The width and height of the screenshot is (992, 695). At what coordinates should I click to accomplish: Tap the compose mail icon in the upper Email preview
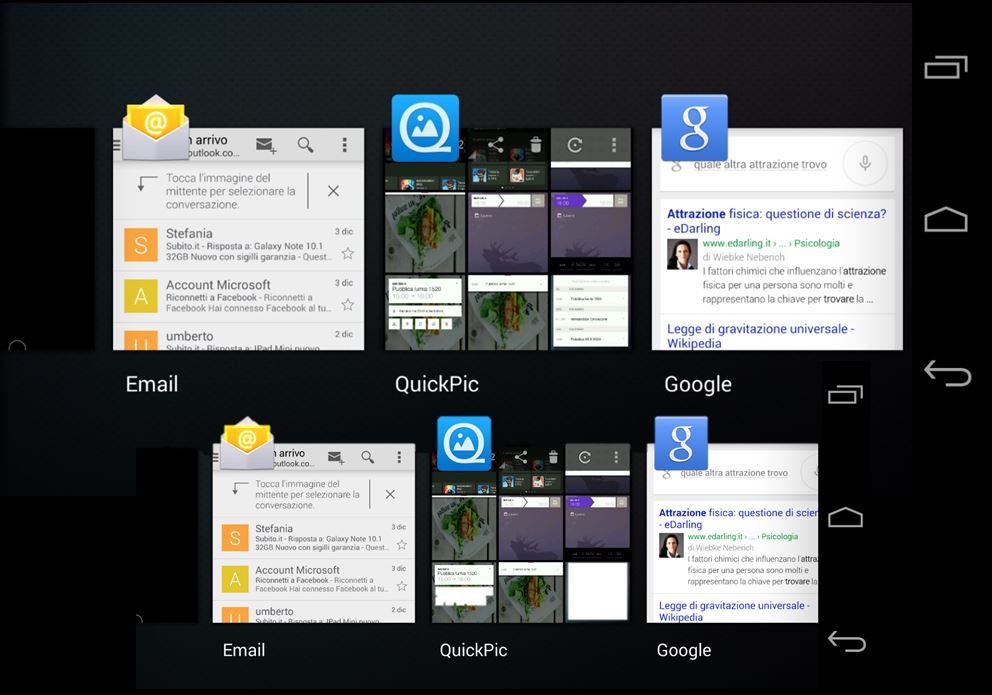click(266, 145)
